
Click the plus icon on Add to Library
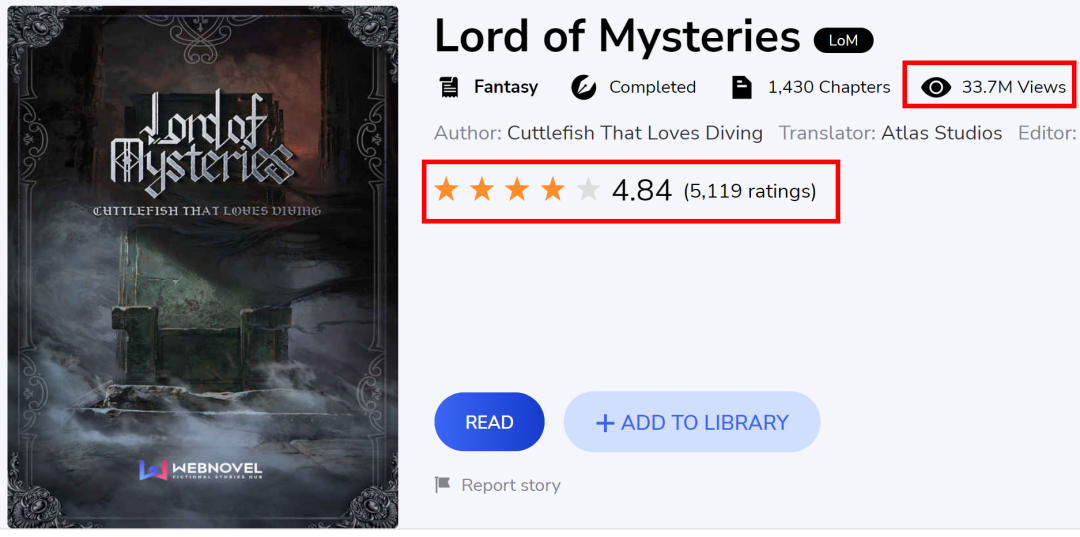(x=605, y=423)
